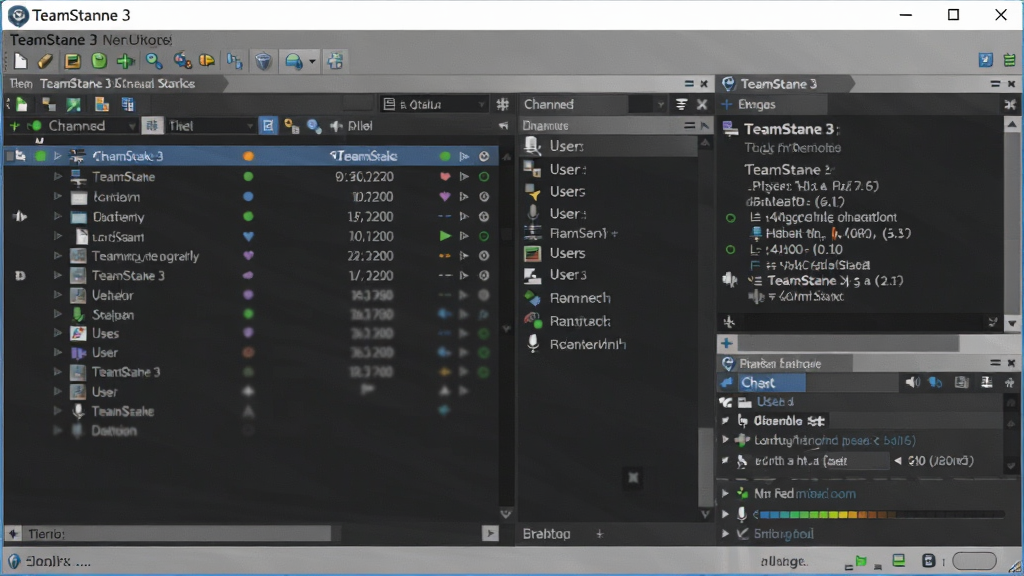Click the channel tree vertical scrollbar

(x=506, y=336)
